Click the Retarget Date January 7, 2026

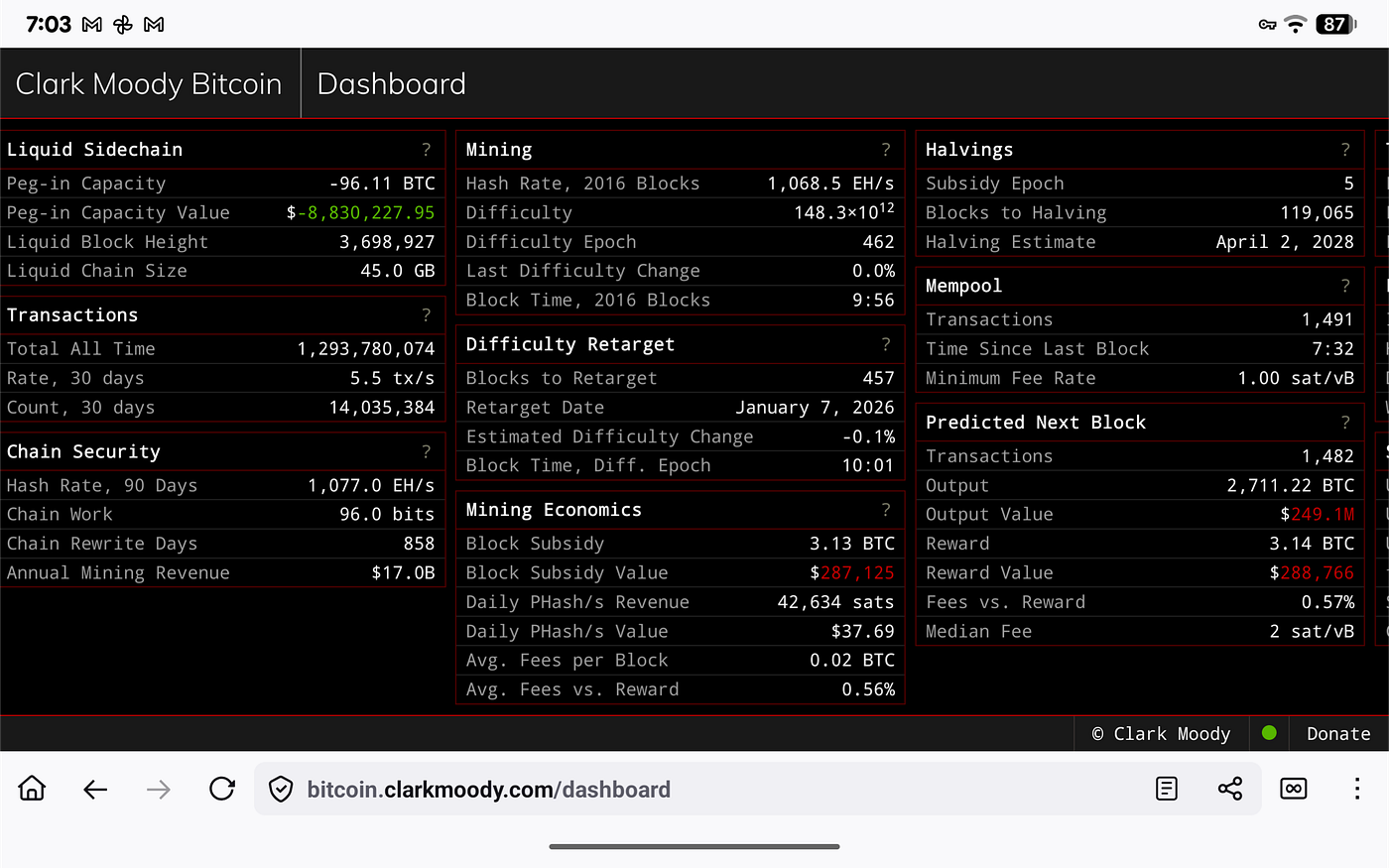(815, 408)
